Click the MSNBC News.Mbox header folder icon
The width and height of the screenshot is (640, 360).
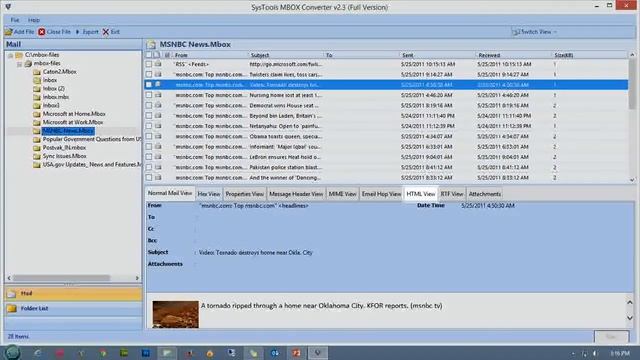click(151, 44)
